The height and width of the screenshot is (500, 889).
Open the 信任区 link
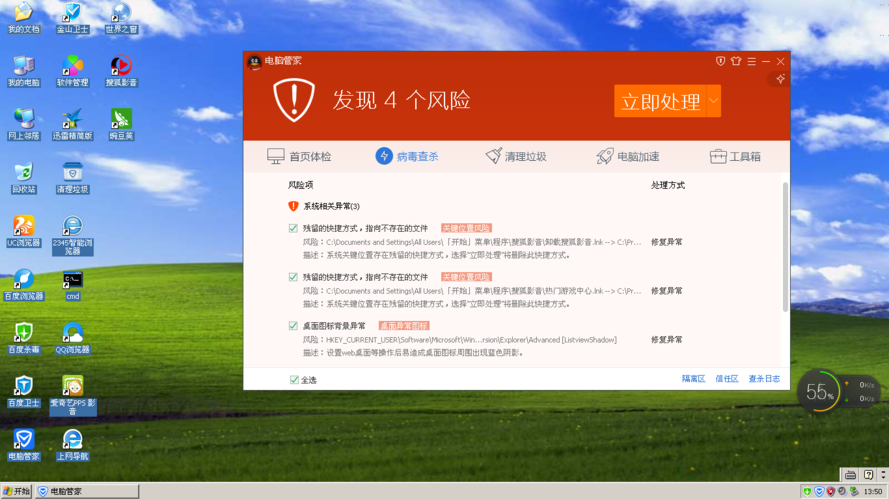727,379
